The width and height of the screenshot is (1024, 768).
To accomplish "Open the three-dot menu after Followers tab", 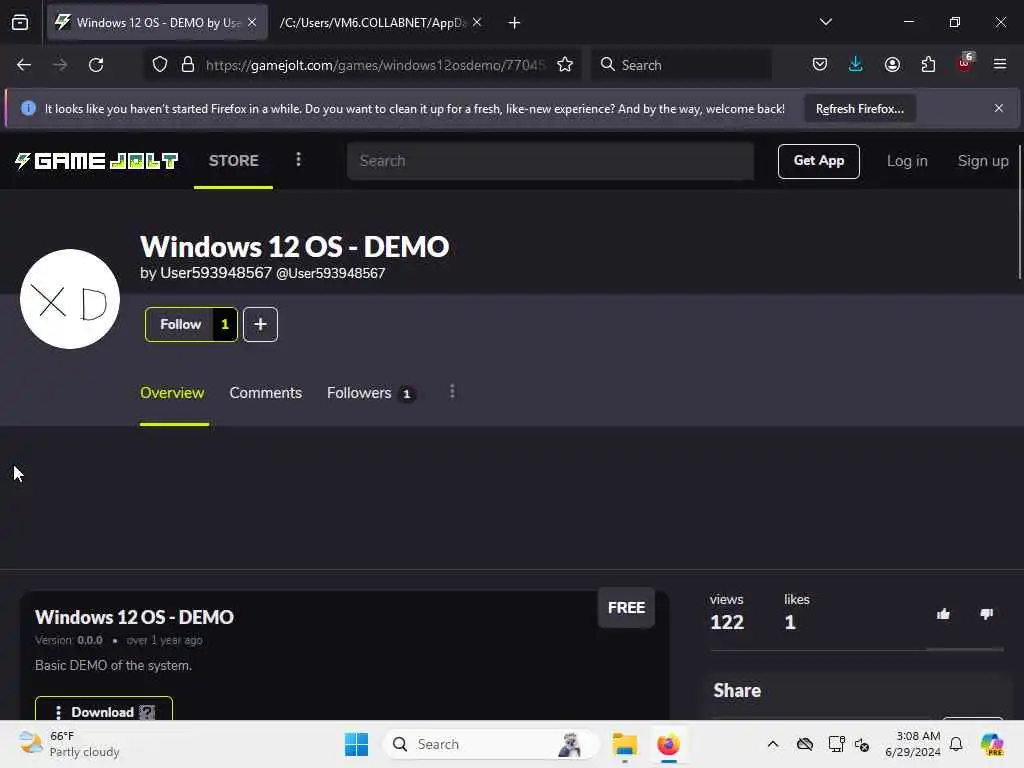I will click(452, 392).
